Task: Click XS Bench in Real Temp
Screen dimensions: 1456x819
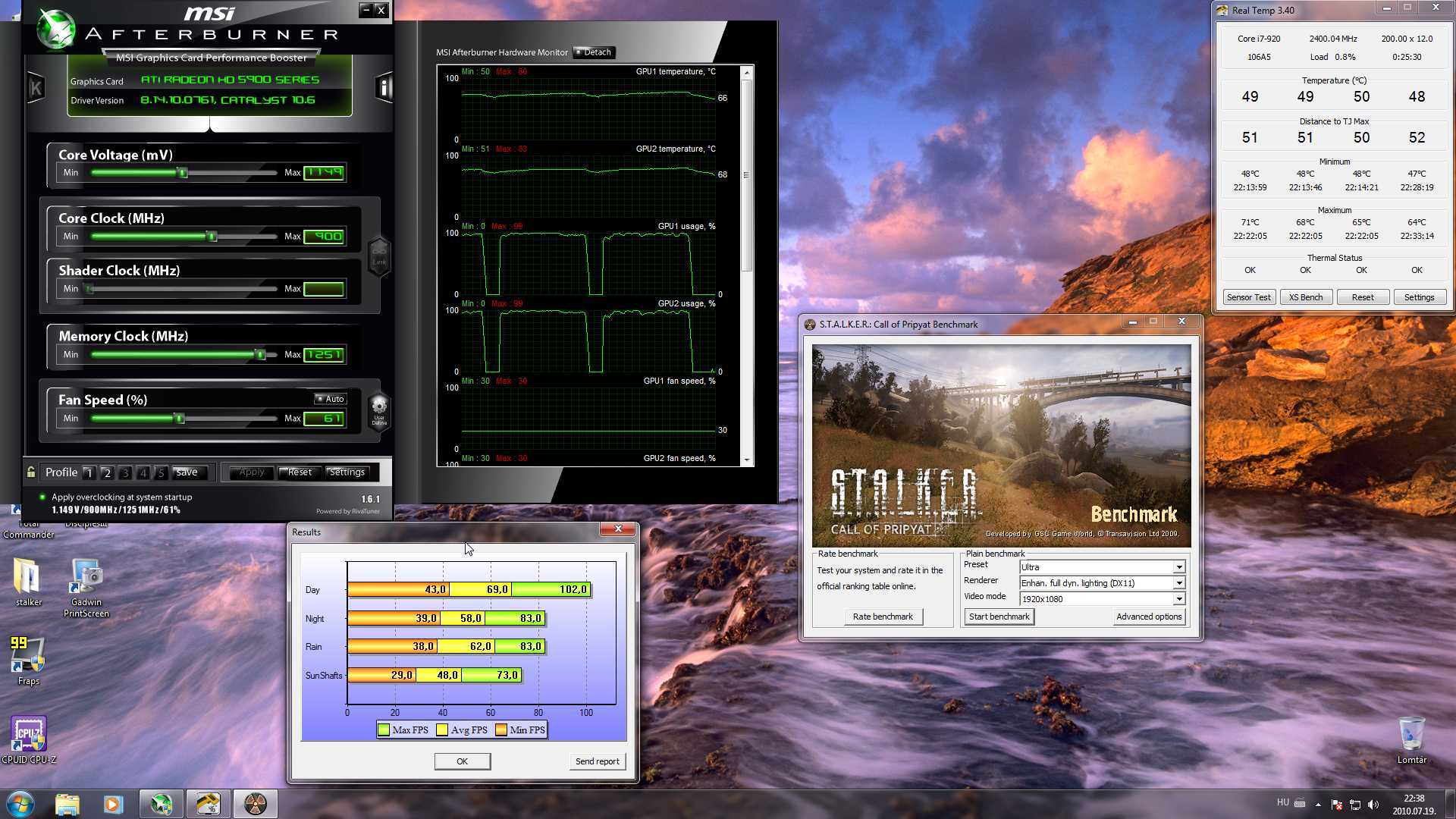Action: pos(1306,297)
